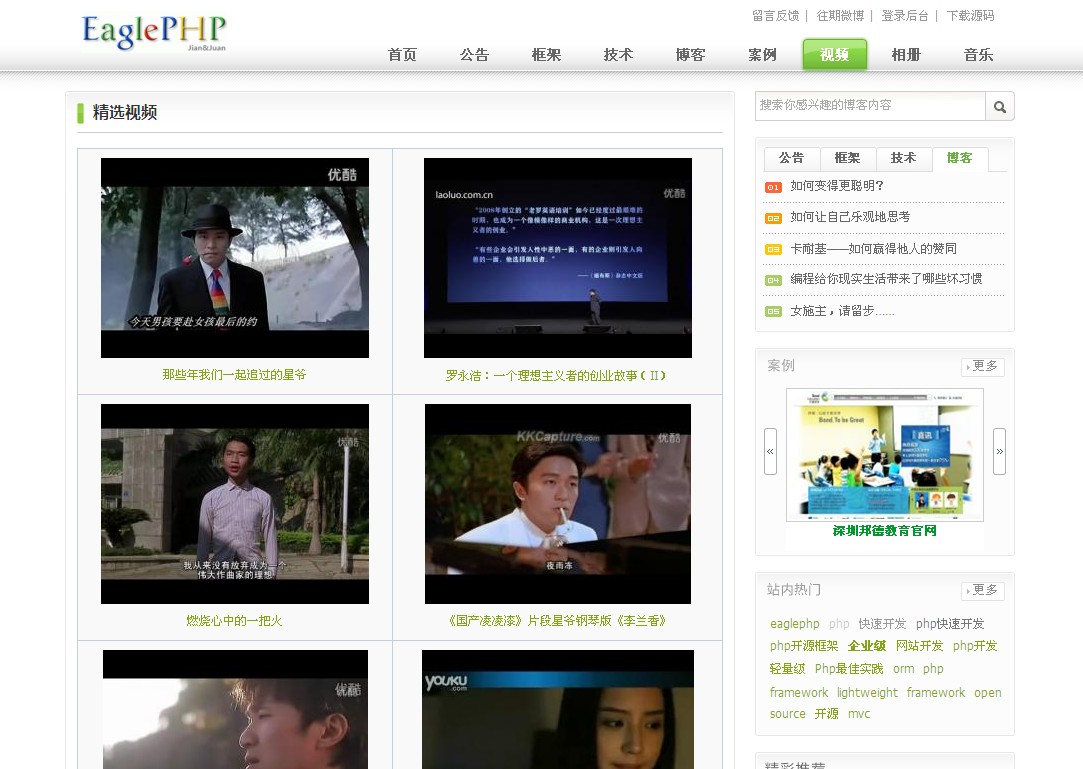Click the 开源 hot tag
Image resolution: width=1083 pixels, height=769 pixels.
tap(827, 714)
